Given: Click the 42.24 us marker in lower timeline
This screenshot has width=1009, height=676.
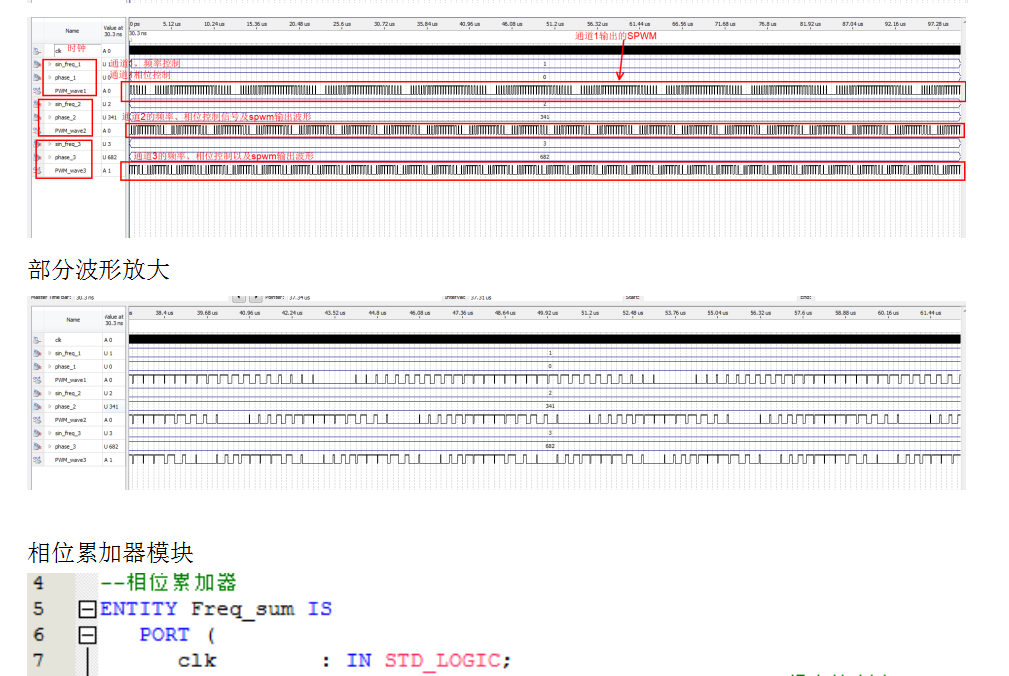Looking at the screenshot, I should point(291,313).
